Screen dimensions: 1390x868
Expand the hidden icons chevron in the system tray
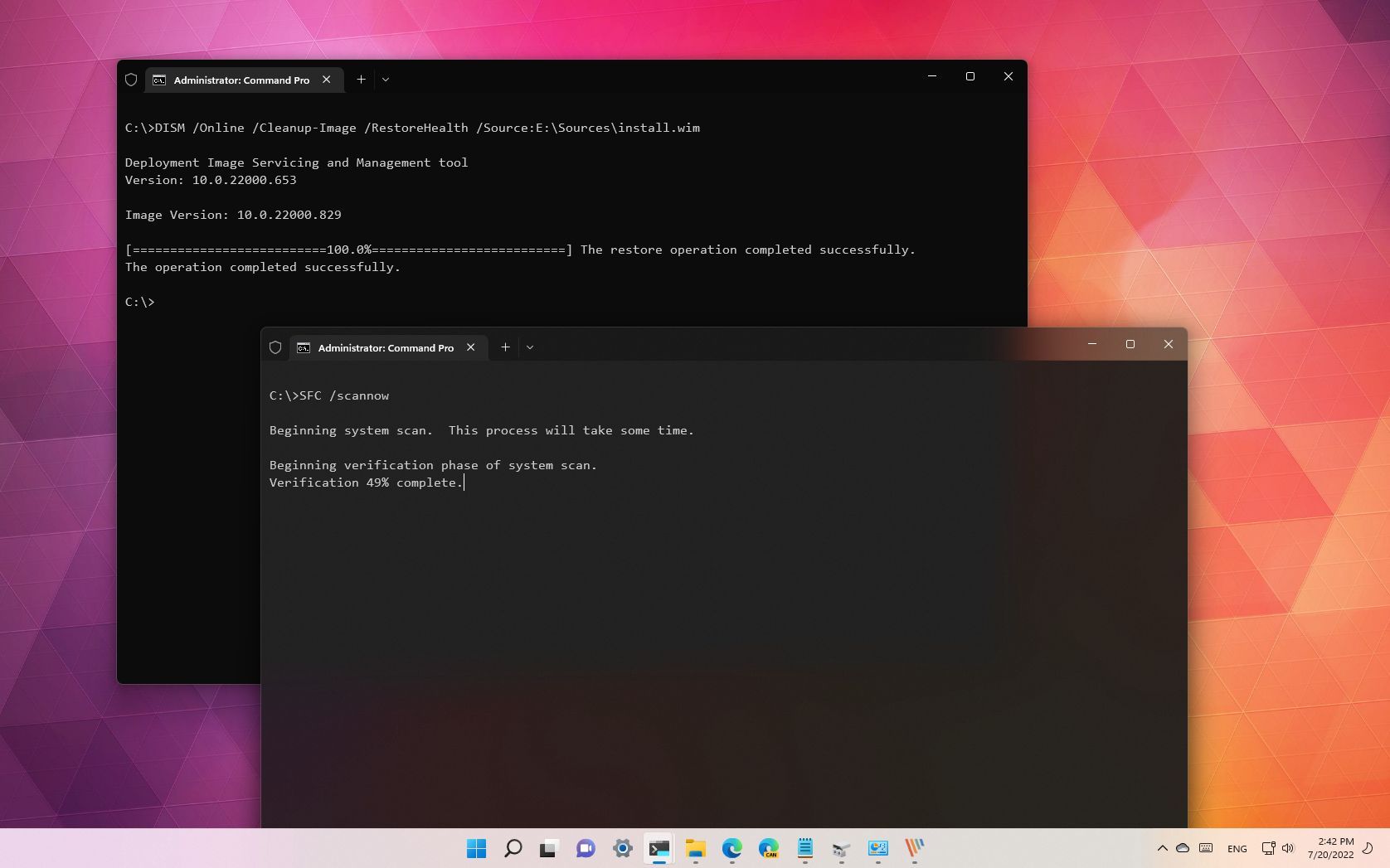(1163, 848)
